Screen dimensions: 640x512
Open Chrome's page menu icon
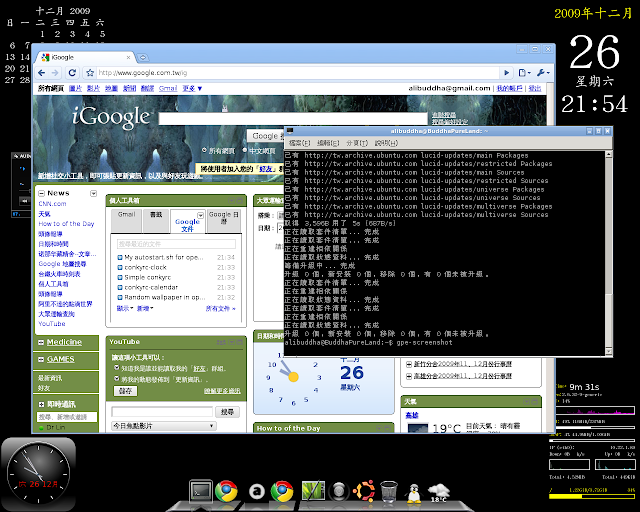click(x=524, y=73)
